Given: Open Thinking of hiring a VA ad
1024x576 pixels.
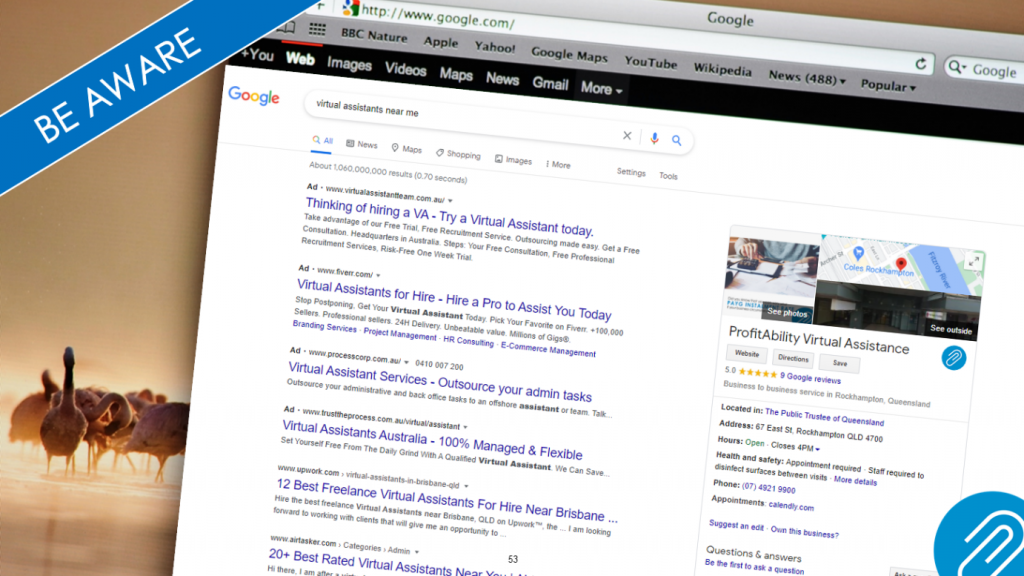Looking at the screenshot, I should click(x=449, y=217).
